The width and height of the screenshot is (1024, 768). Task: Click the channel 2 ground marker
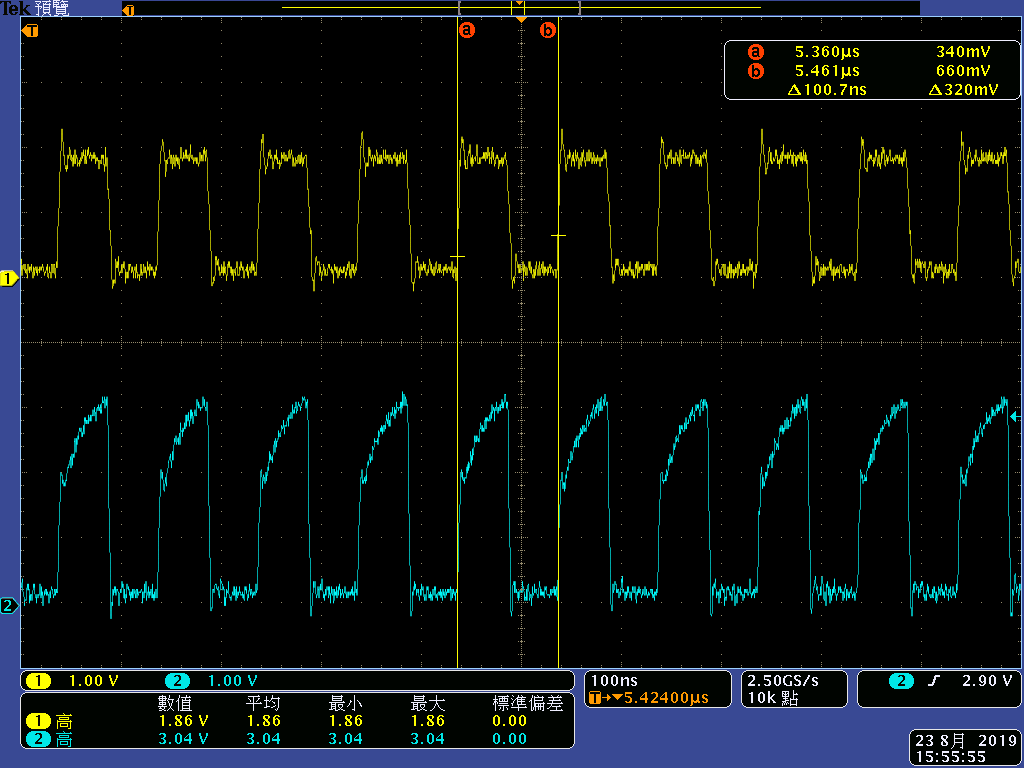8,605
